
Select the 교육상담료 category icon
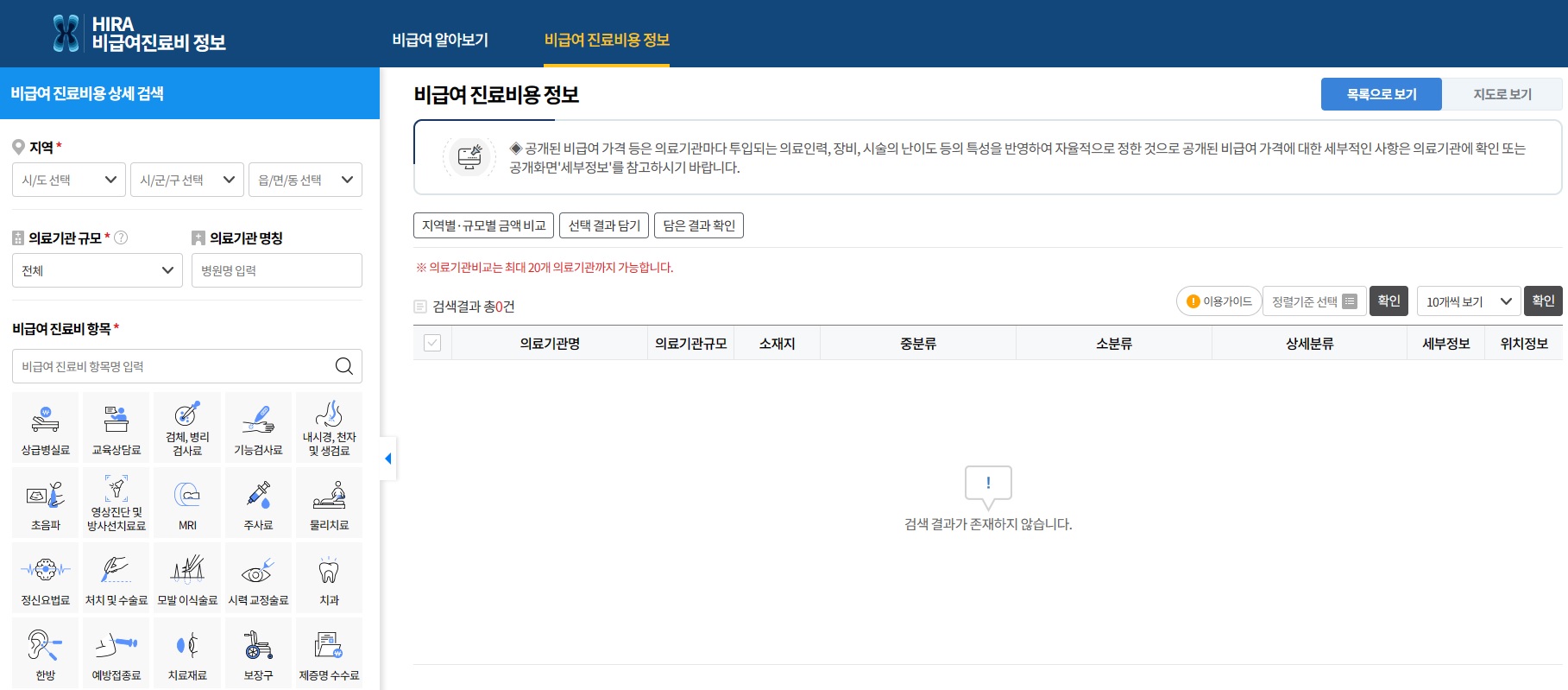[x=116, y=427]
